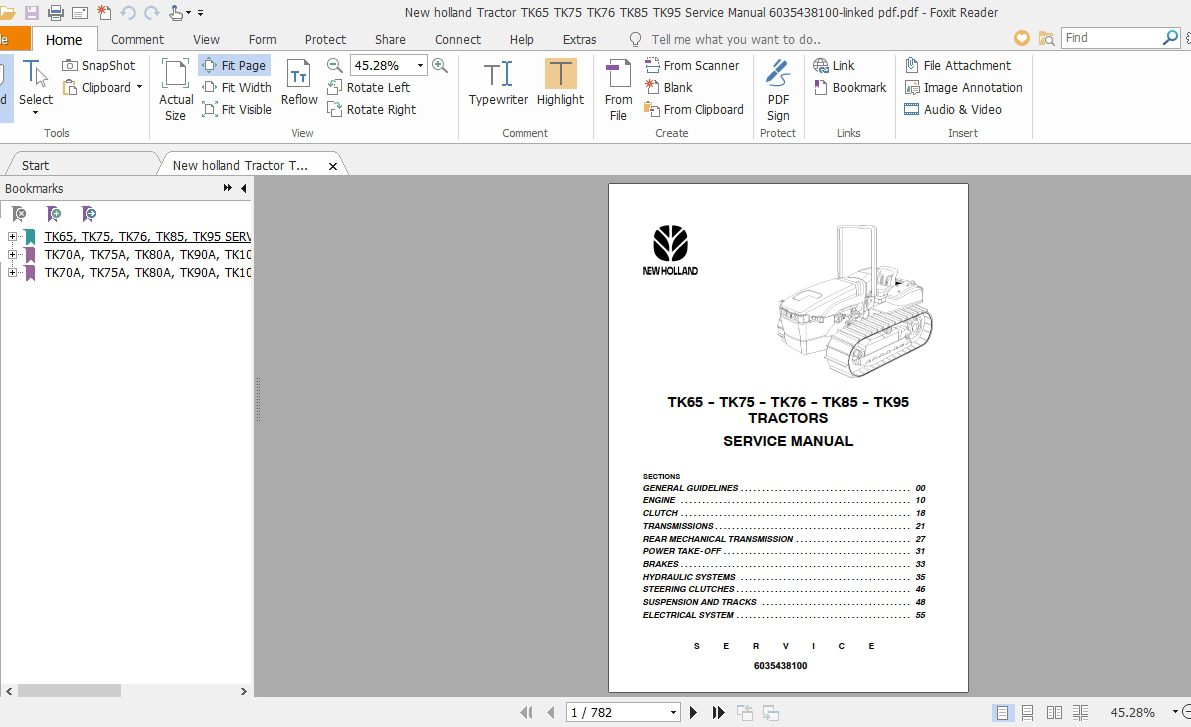Click the zoom in magnifier icon
1191x727 pixels.
pos(440,65)
